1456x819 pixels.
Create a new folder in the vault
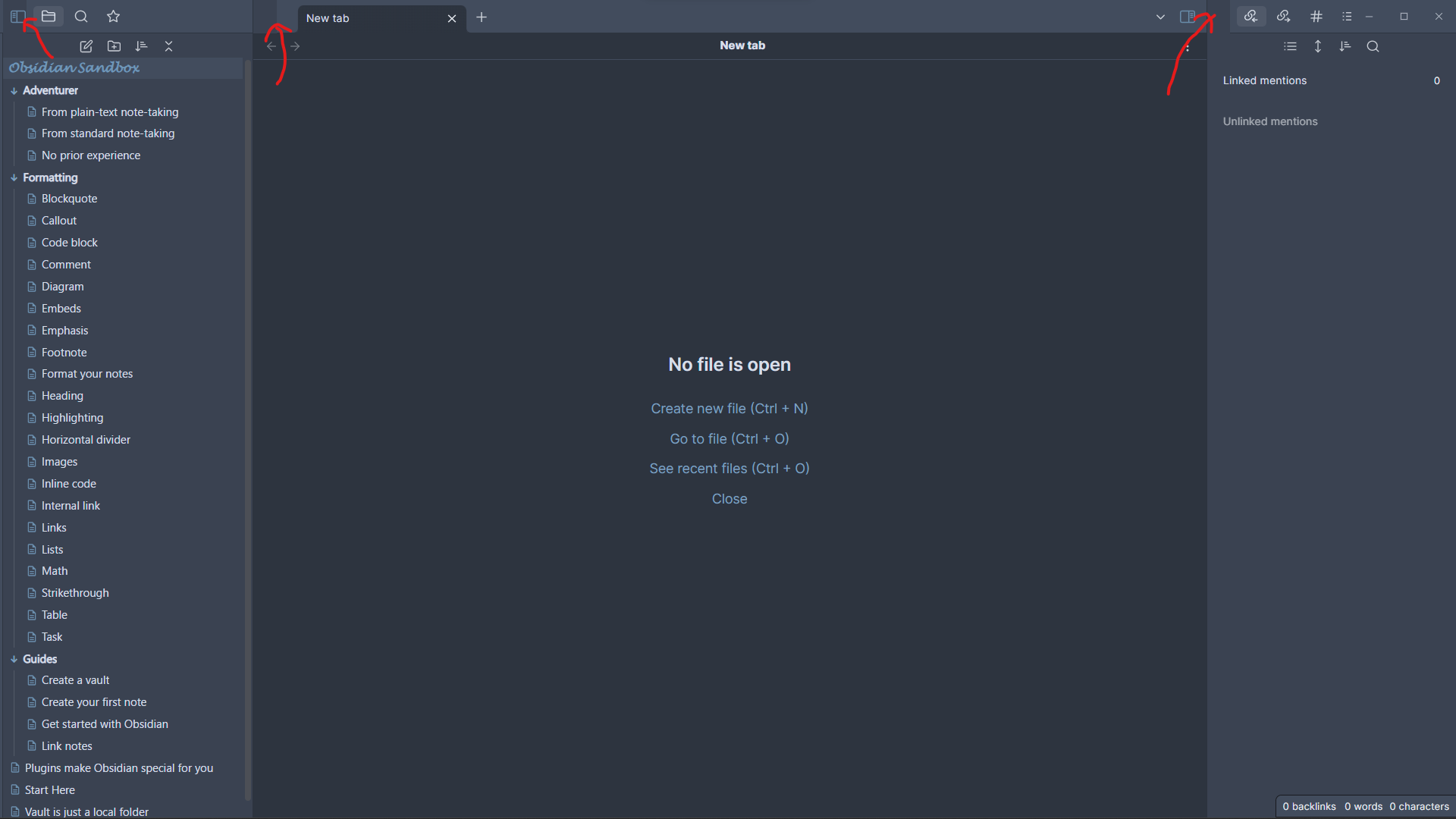tap(114, 46)
